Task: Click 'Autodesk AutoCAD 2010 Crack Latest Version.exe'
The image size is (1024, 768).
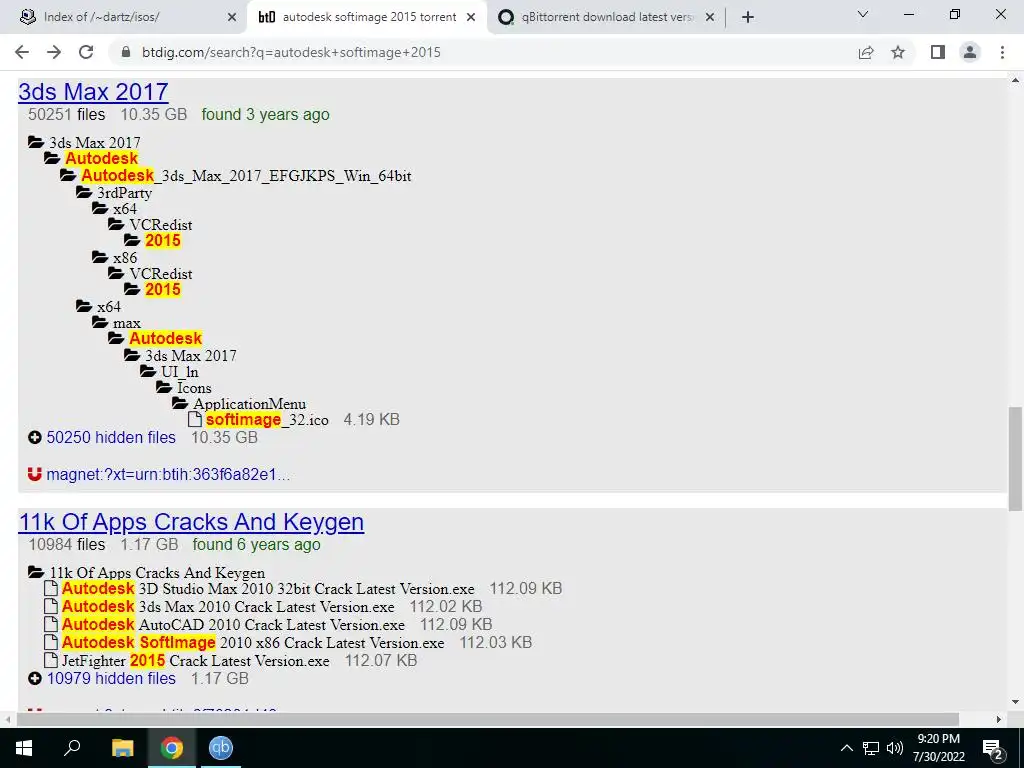Action: pos(233,624)
